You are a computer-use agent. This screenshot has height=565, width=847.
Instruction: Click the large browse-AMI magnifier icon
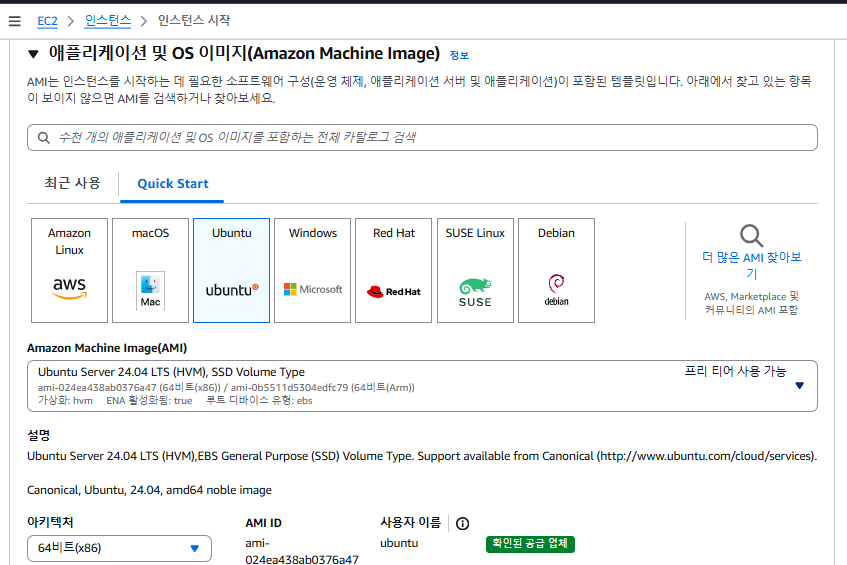[x=751, y=236]
